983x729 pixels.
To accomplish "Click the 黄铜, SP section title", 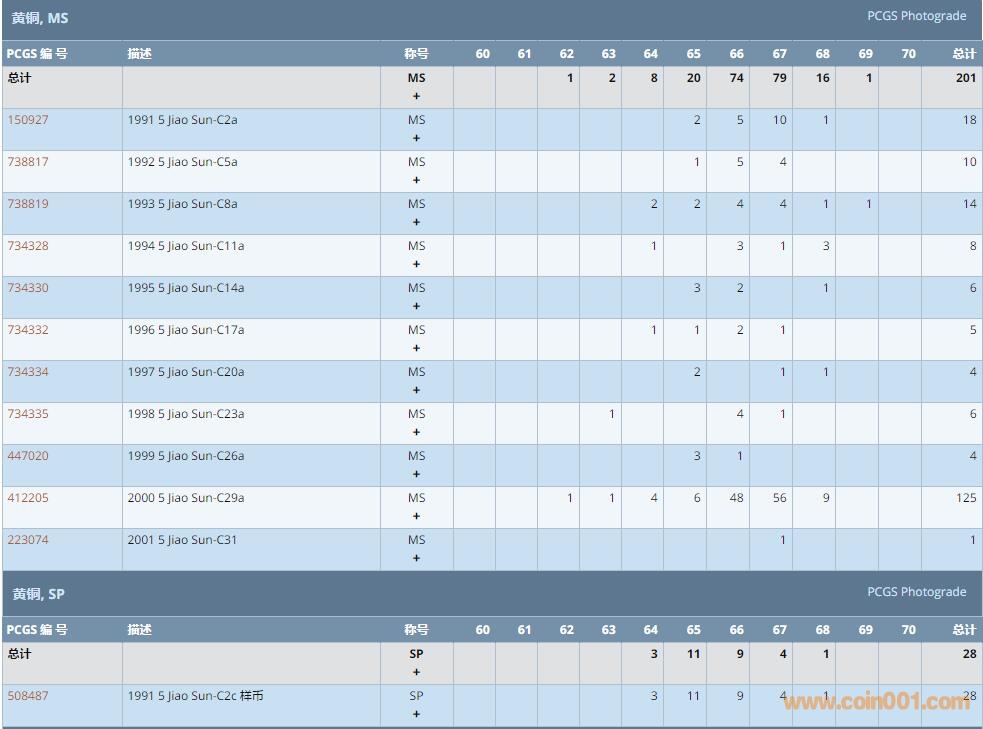I will click(x=39, y=594).
